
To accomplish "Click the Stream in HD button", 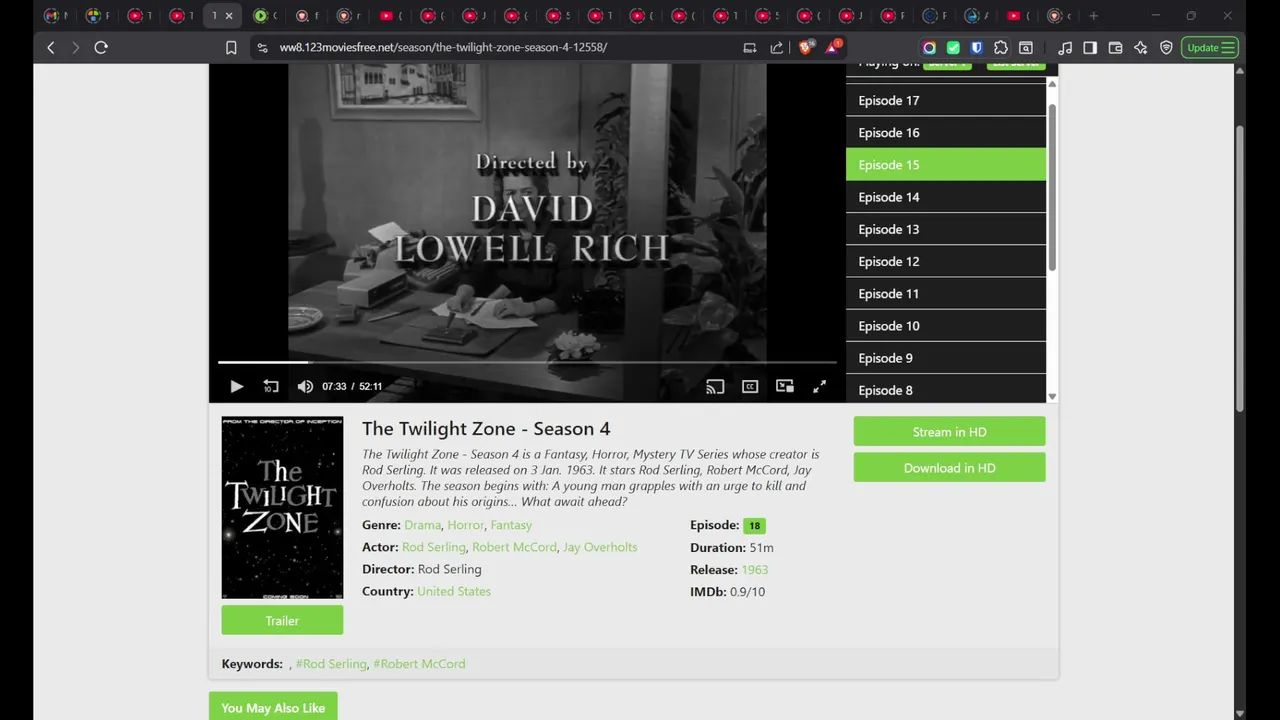I will click(949, 432).
